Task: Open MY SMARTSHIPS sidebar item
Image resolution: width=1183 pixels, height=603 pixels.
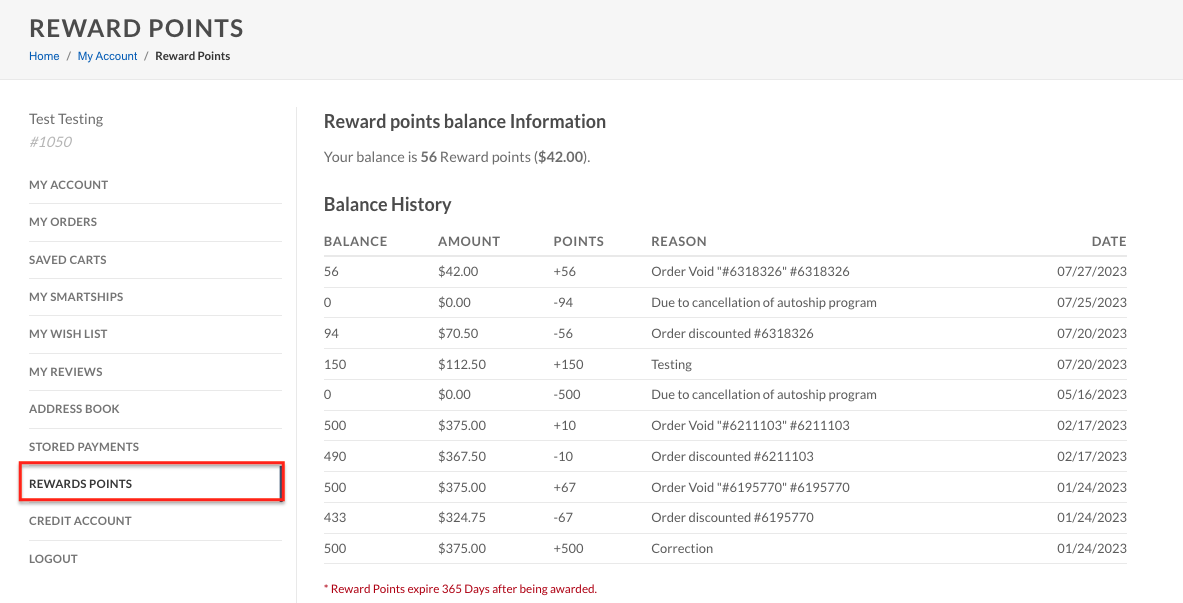Action: coord(76,297)
